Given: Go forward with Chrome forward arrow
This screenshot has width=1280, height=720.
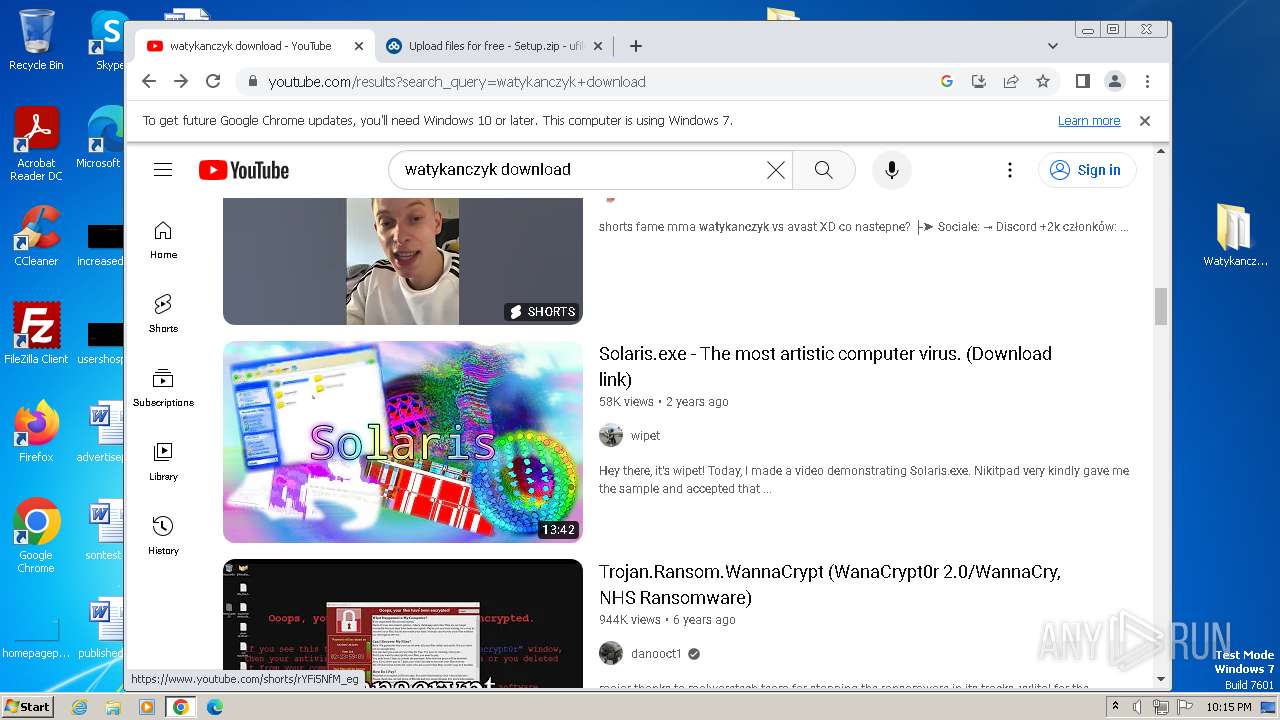Looking at the screenshot, I should click(x=181, y=81).
